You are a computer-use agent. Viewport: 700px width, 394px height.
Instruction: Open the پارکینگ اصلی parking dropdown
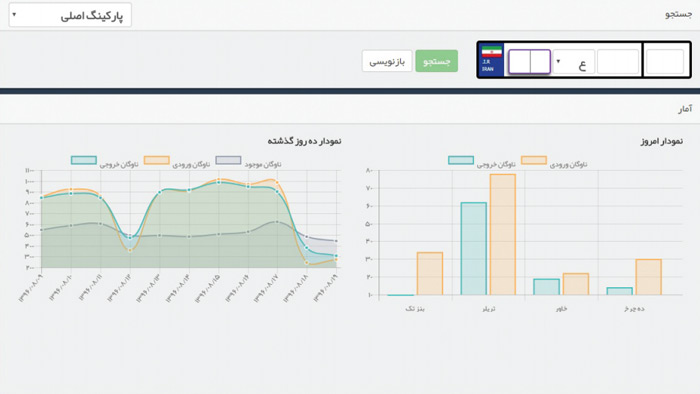[x=70, y=15]
